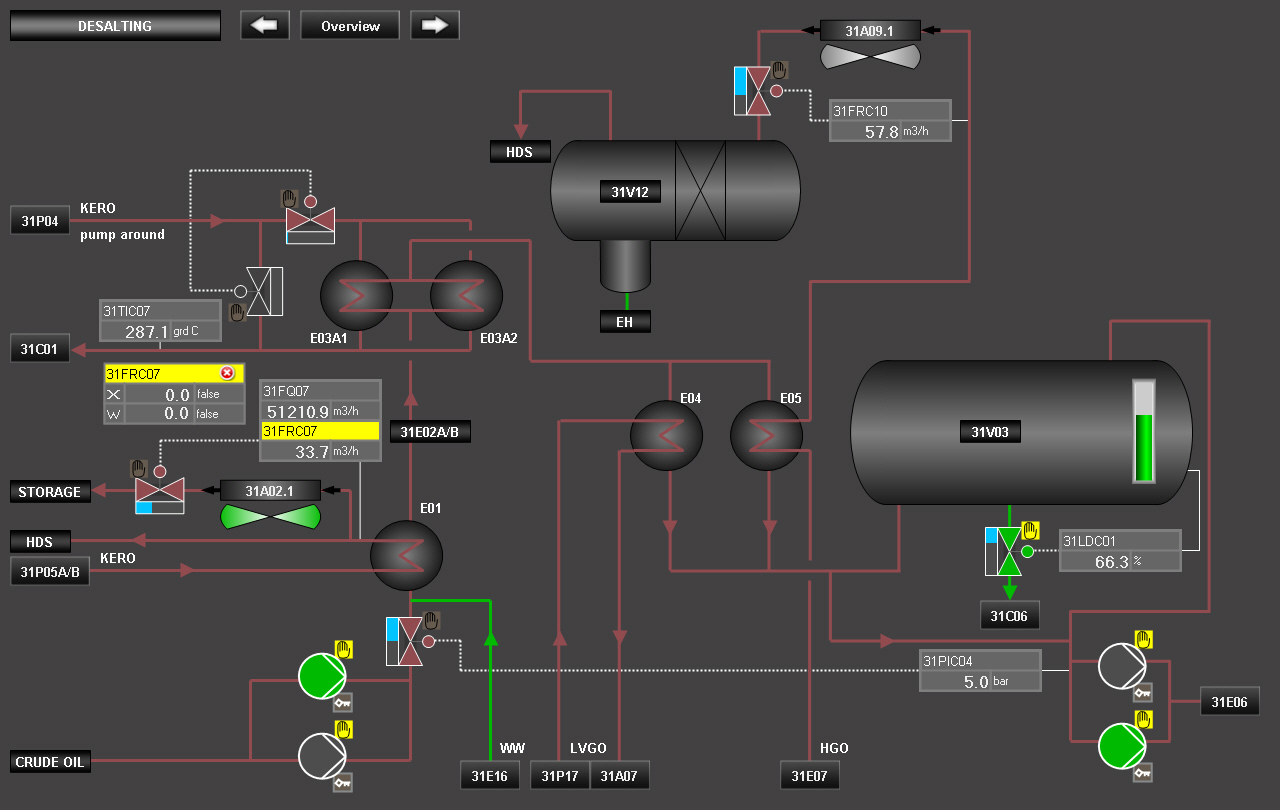Click key icon of lower 31E06 pump
Image resolution: width=1280 pixels, height=810 pixels.
[x=1143, y=771]
